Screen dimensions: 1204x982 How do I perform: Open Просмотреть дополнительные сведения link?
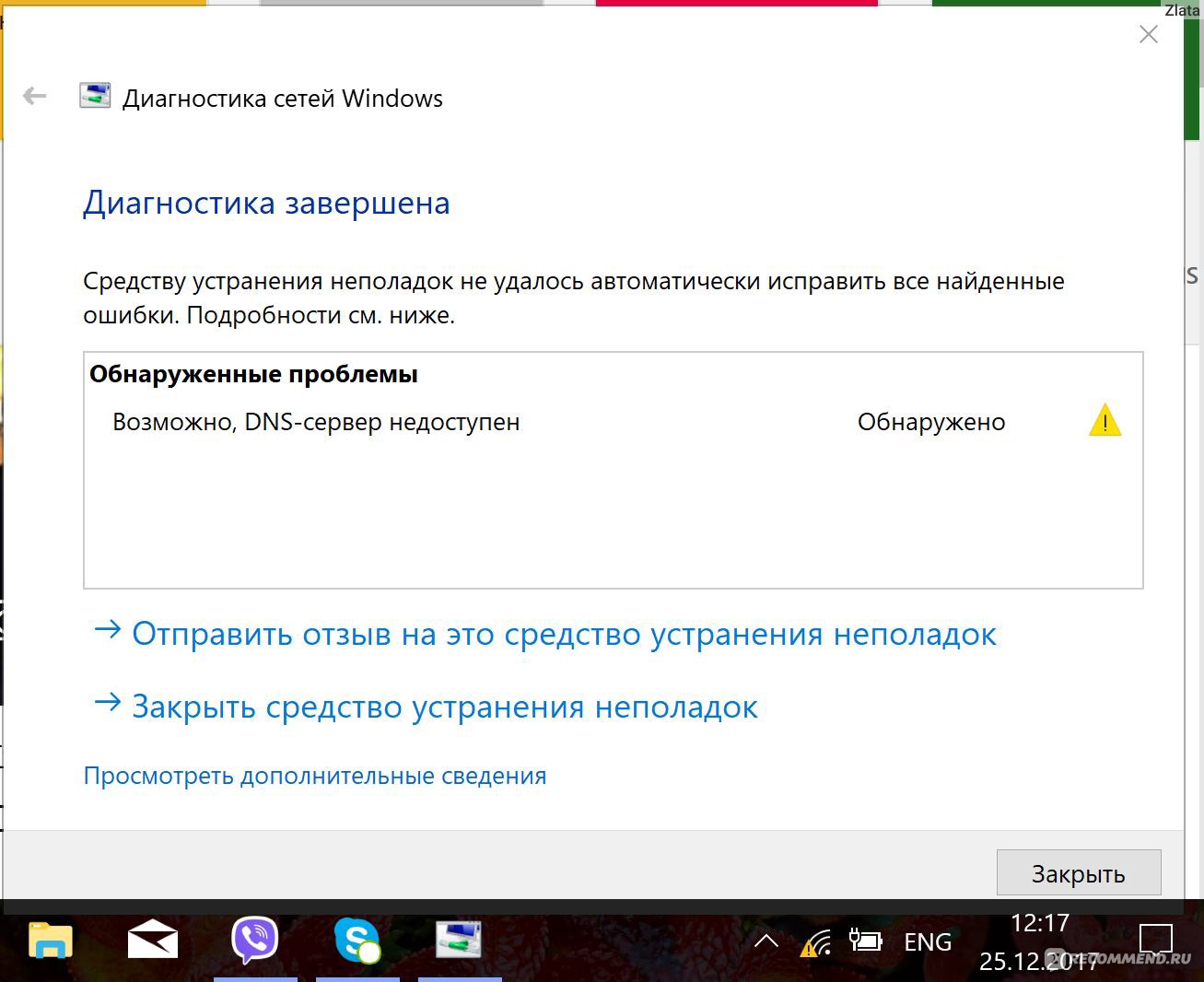click(315, 776)
